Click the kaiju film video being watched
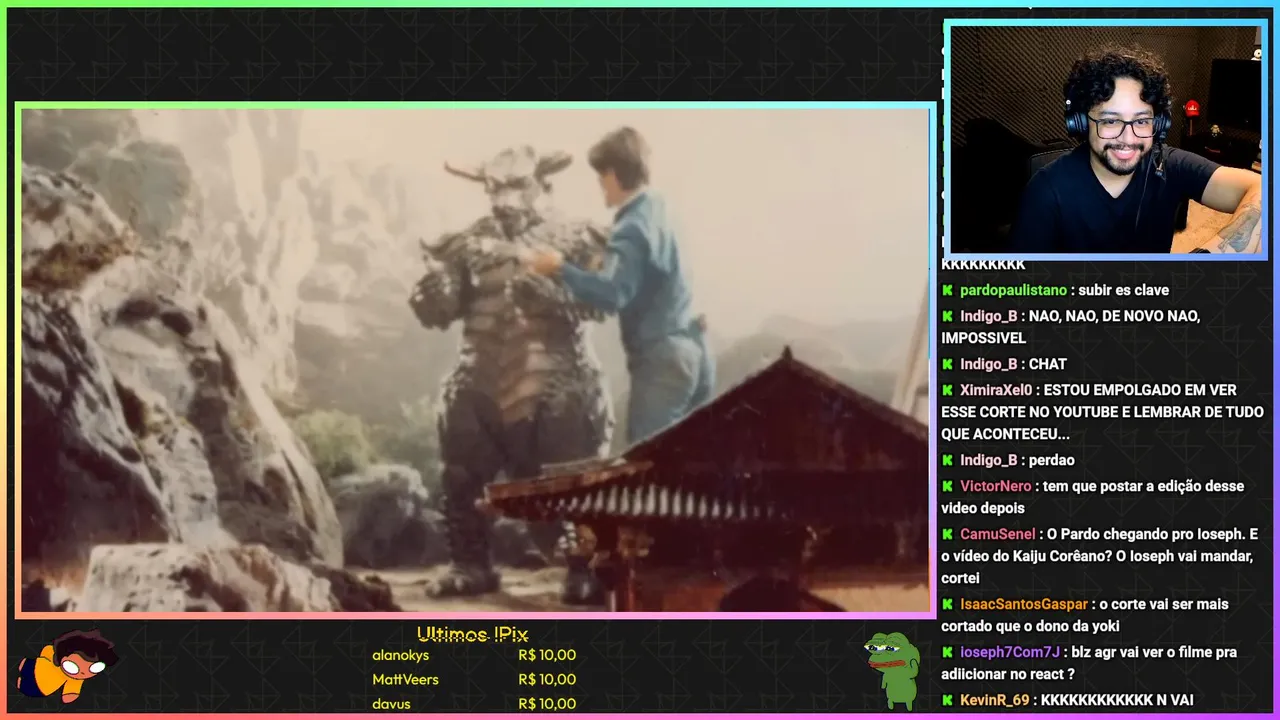 475,360
